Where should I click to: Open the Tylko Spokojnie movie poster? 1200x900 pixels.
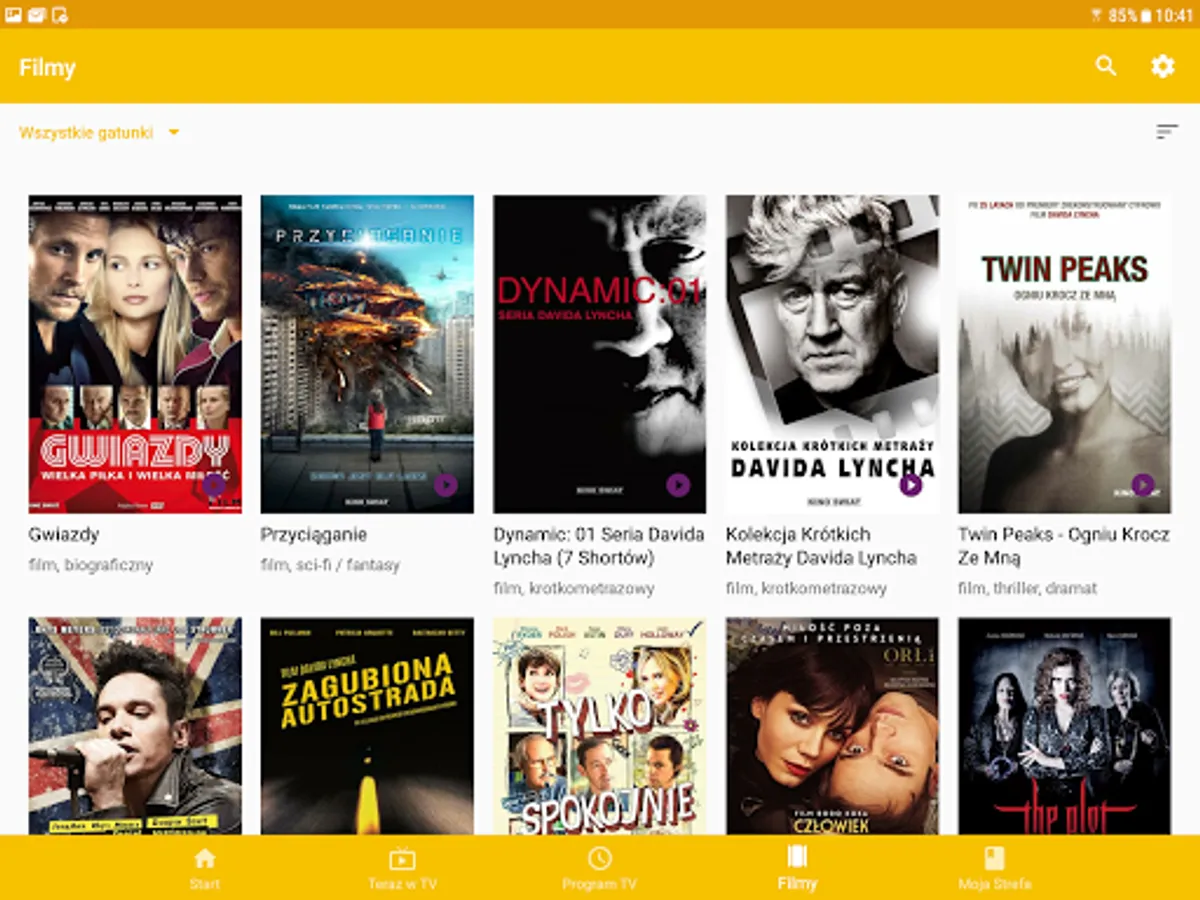tap(599, 726)
